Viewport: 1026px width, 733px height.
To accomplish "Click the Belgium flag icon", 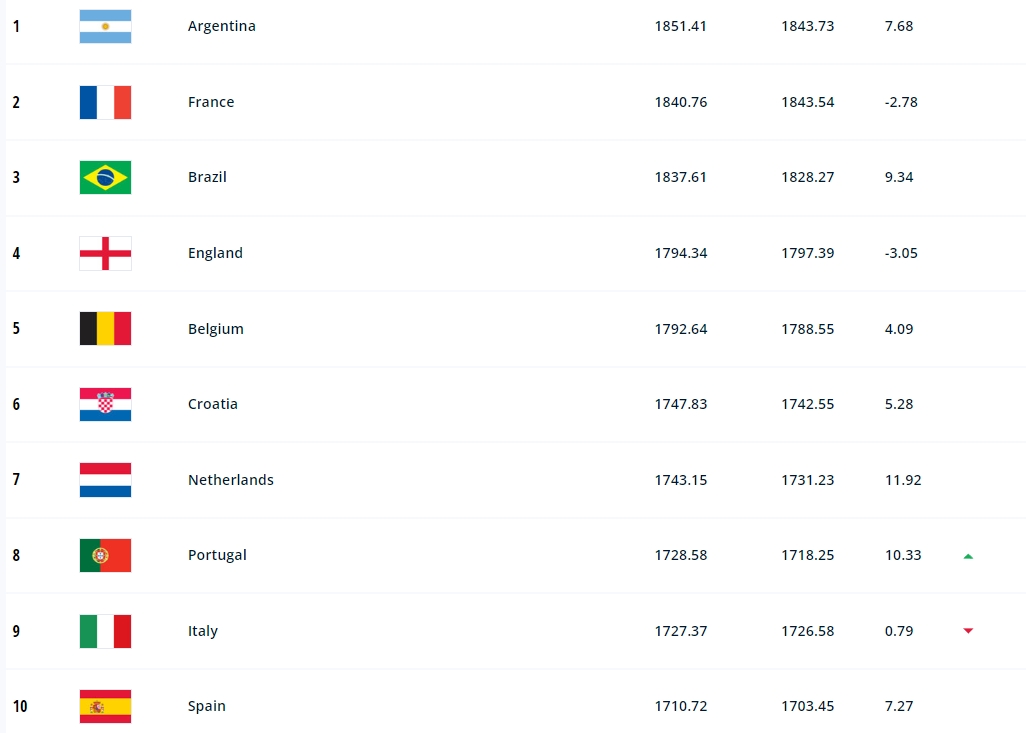I will 105,329.
